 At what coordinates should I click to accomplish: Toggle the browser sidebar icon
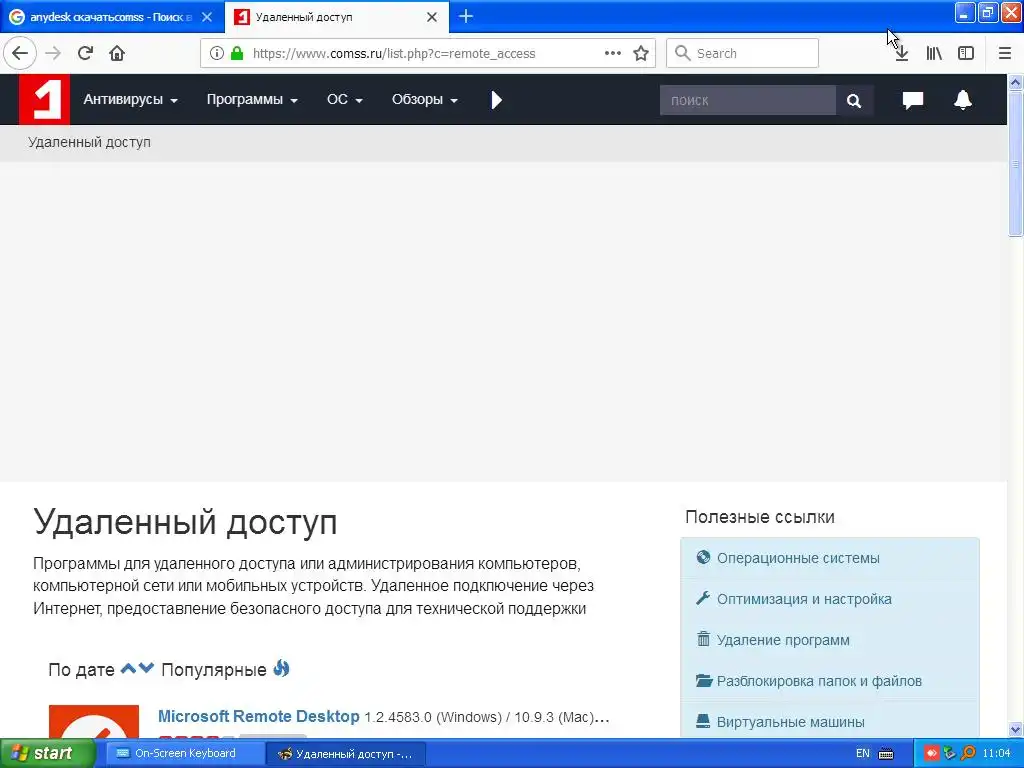966,54
